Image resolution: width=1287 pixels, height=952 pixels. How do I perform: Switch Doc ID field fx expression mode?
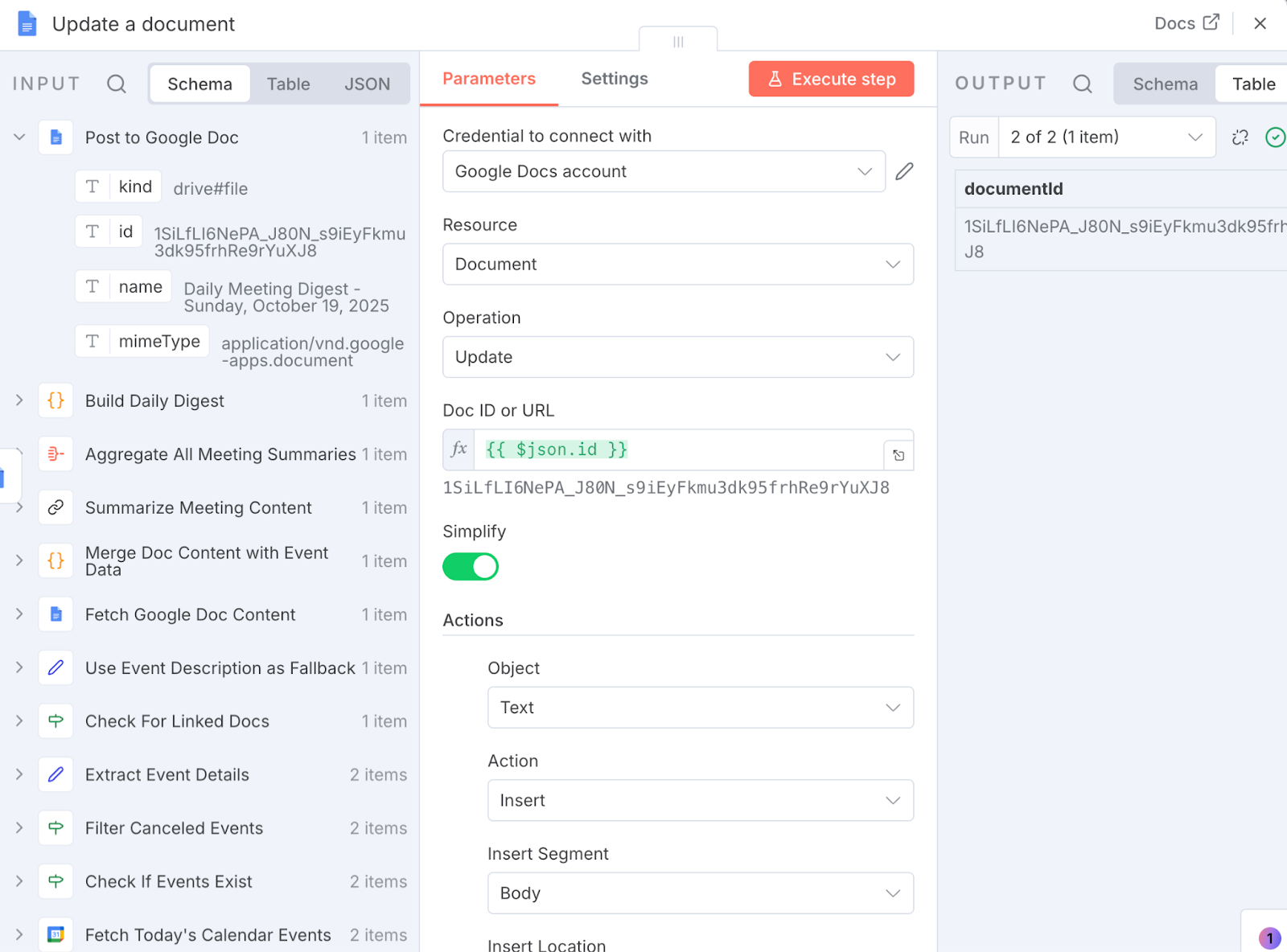[458, 449]
